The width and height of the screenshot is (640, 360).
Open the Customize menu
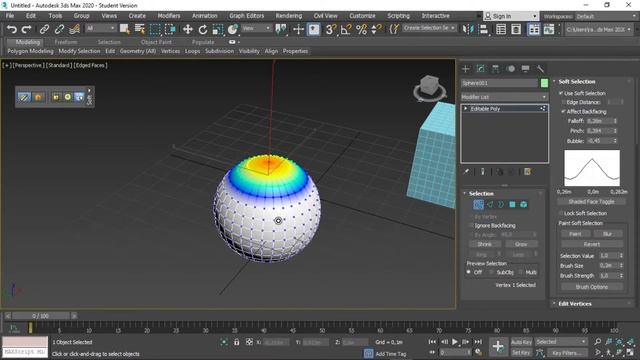[362, 16]
